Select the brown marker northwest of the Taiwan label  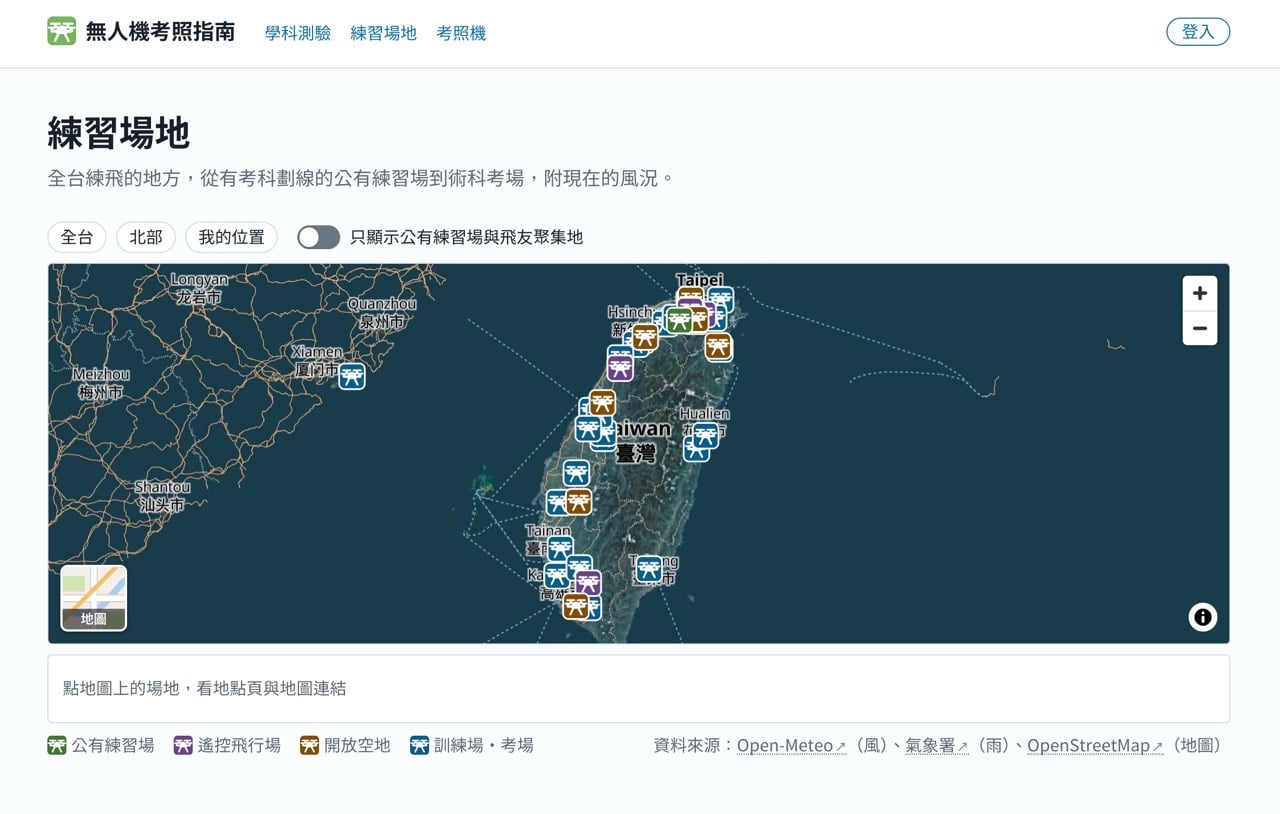tap(602, 402)
